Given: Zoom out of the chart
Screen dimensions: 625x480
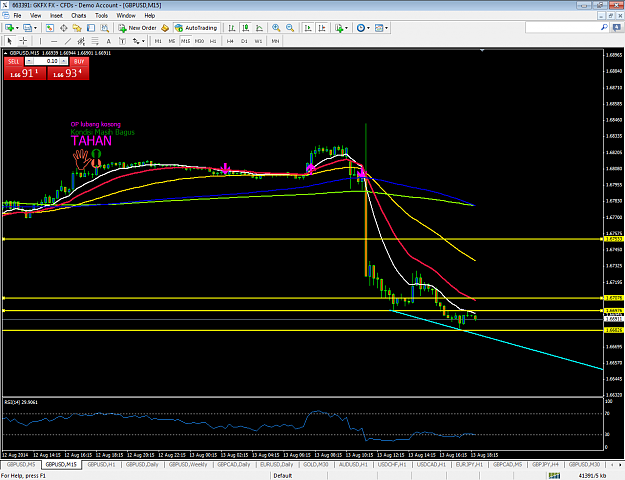Looking at the screenshot, I should (290, 28).
